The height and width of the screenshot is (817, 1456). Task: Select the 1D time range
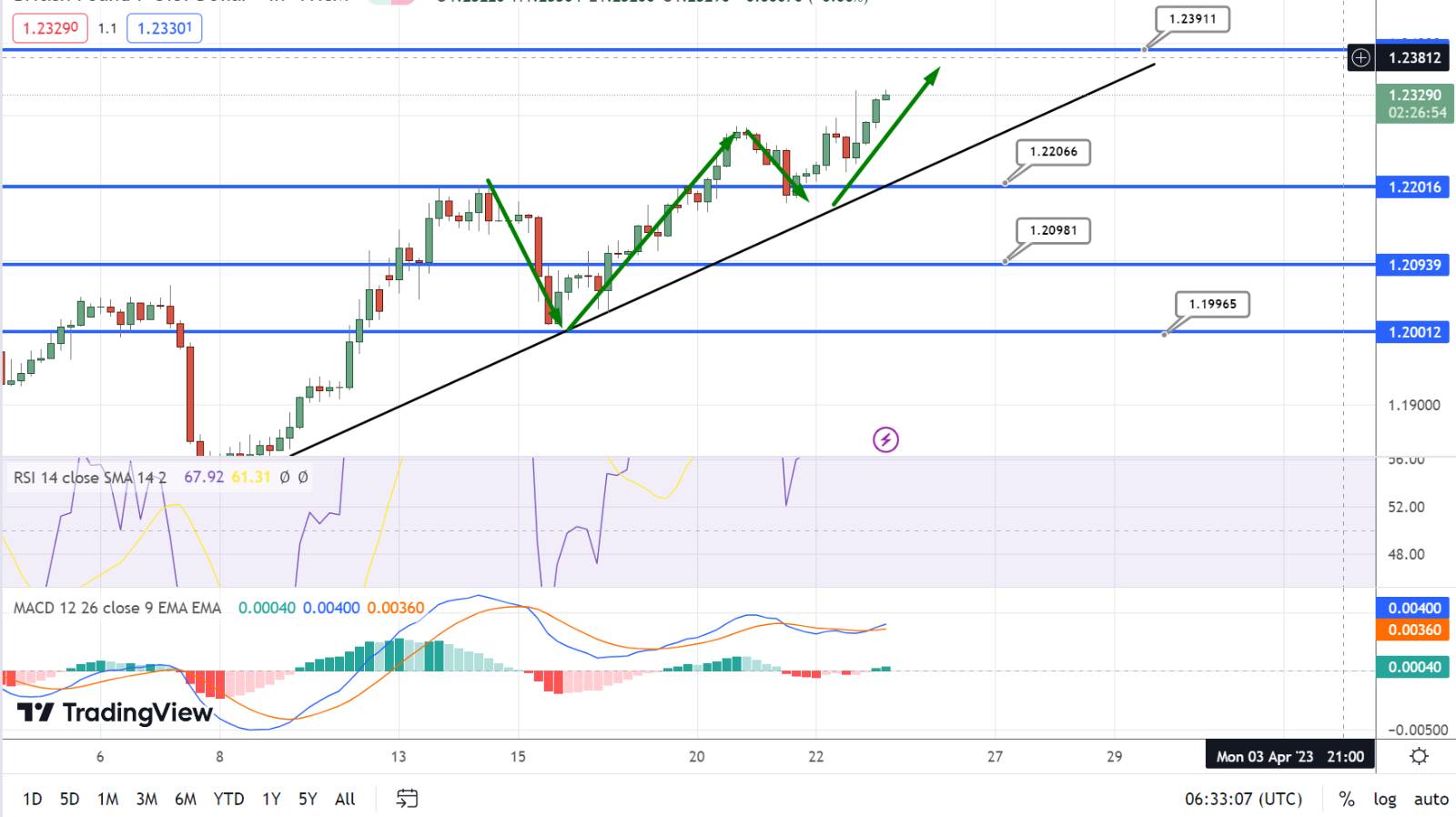click(x=32, y=799)
